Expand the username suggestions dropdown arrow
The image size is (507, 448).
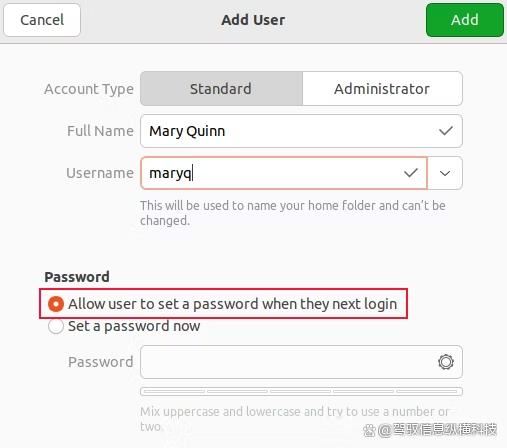click(445, 173)
